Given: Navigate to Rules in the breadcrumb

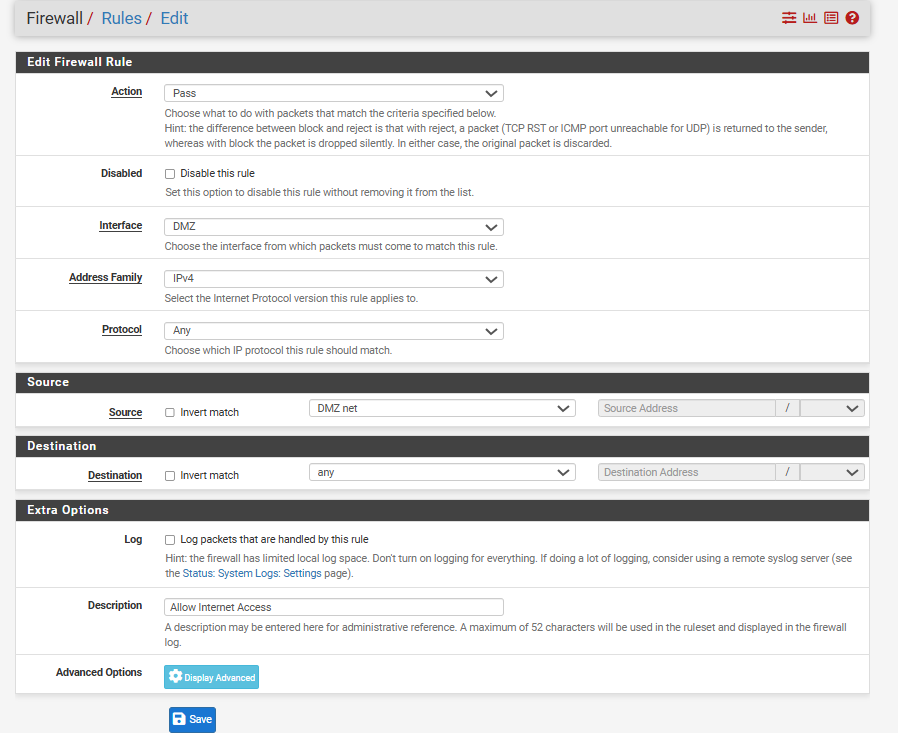Looking at the screenshot, I should 122,18.
